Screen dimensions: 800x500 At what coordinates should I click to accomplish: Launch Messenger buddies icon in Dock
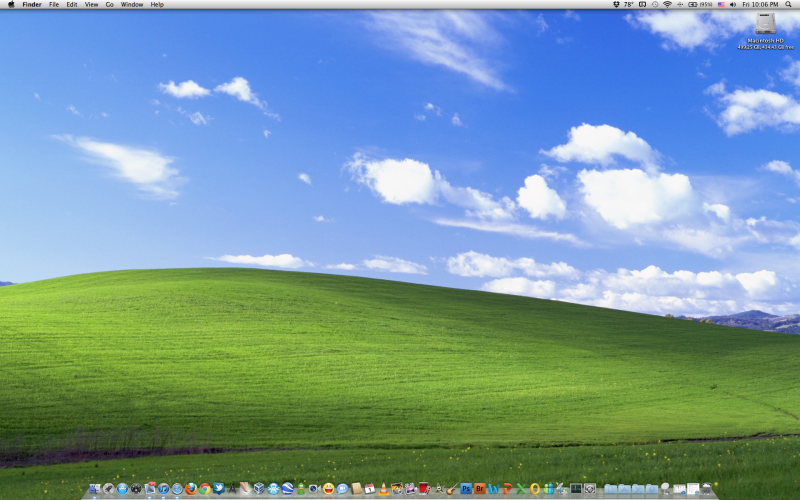548,488
